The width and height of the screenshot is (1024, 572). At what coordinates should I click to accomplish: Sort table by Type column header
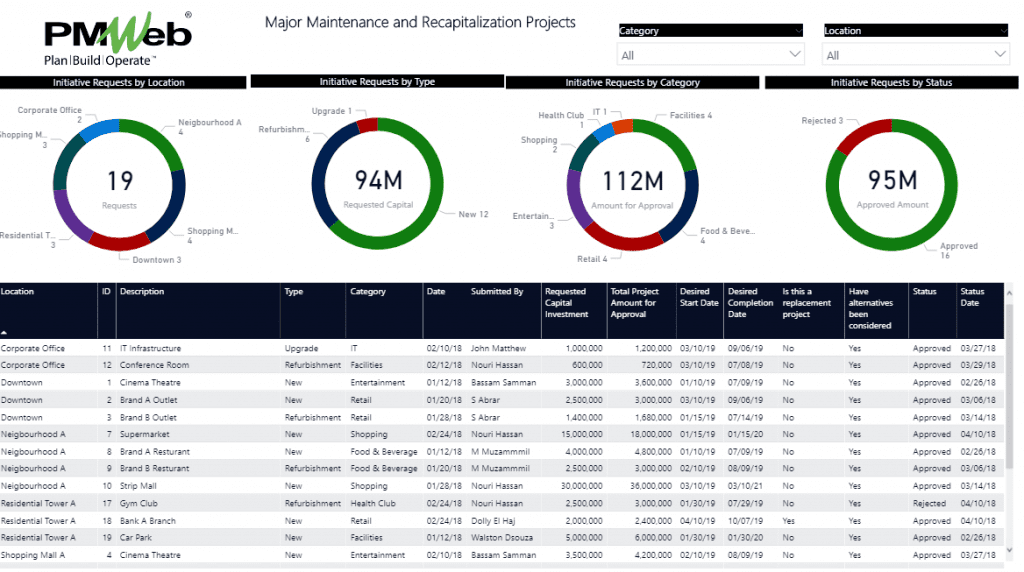click(x=294, y=291)
